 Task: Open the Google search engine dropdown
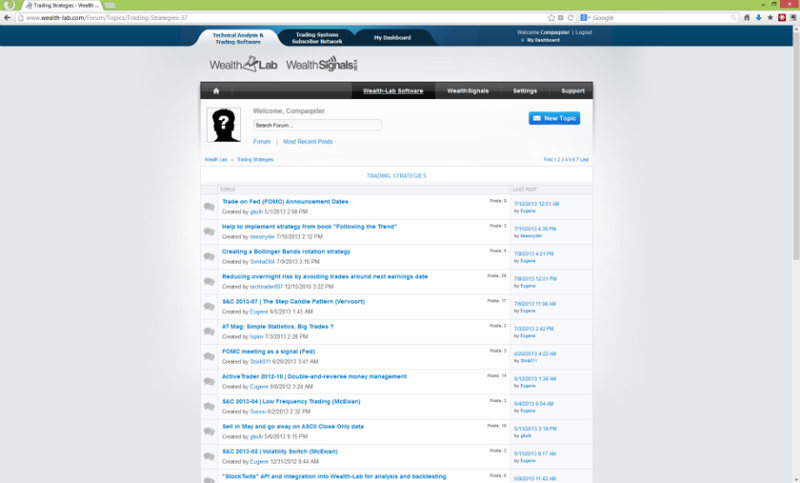[585, 18]
